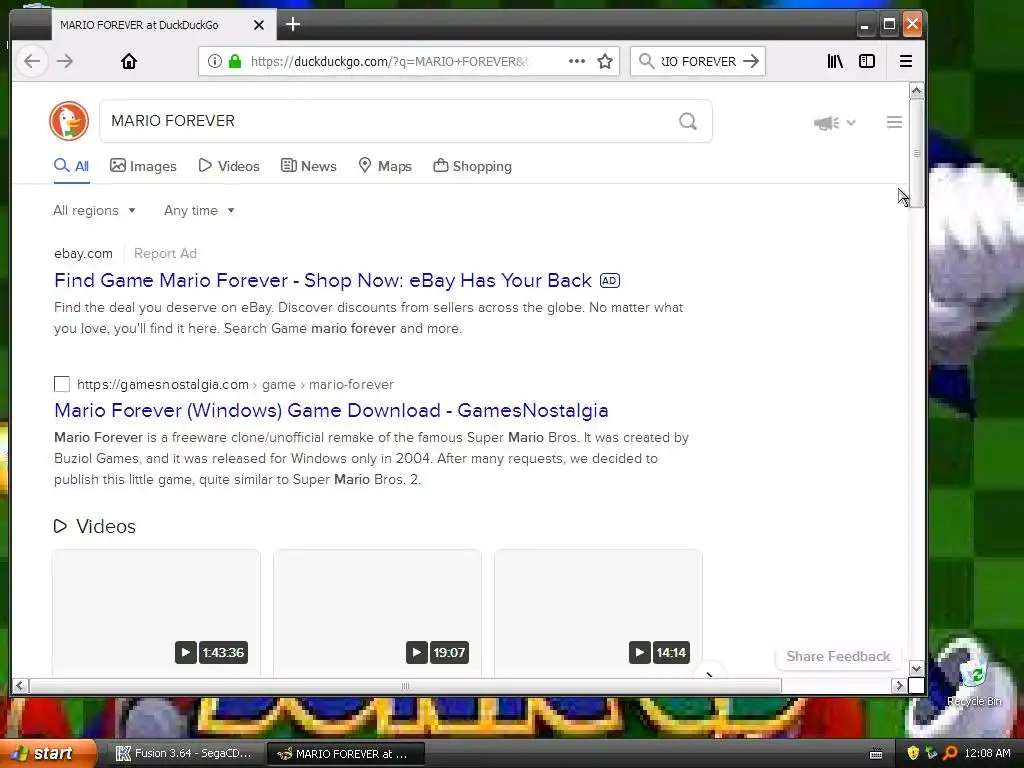Viewport: 1024px width, 768px height.
Task: Go back with the browser back arrow
Action: coord(32,61)
